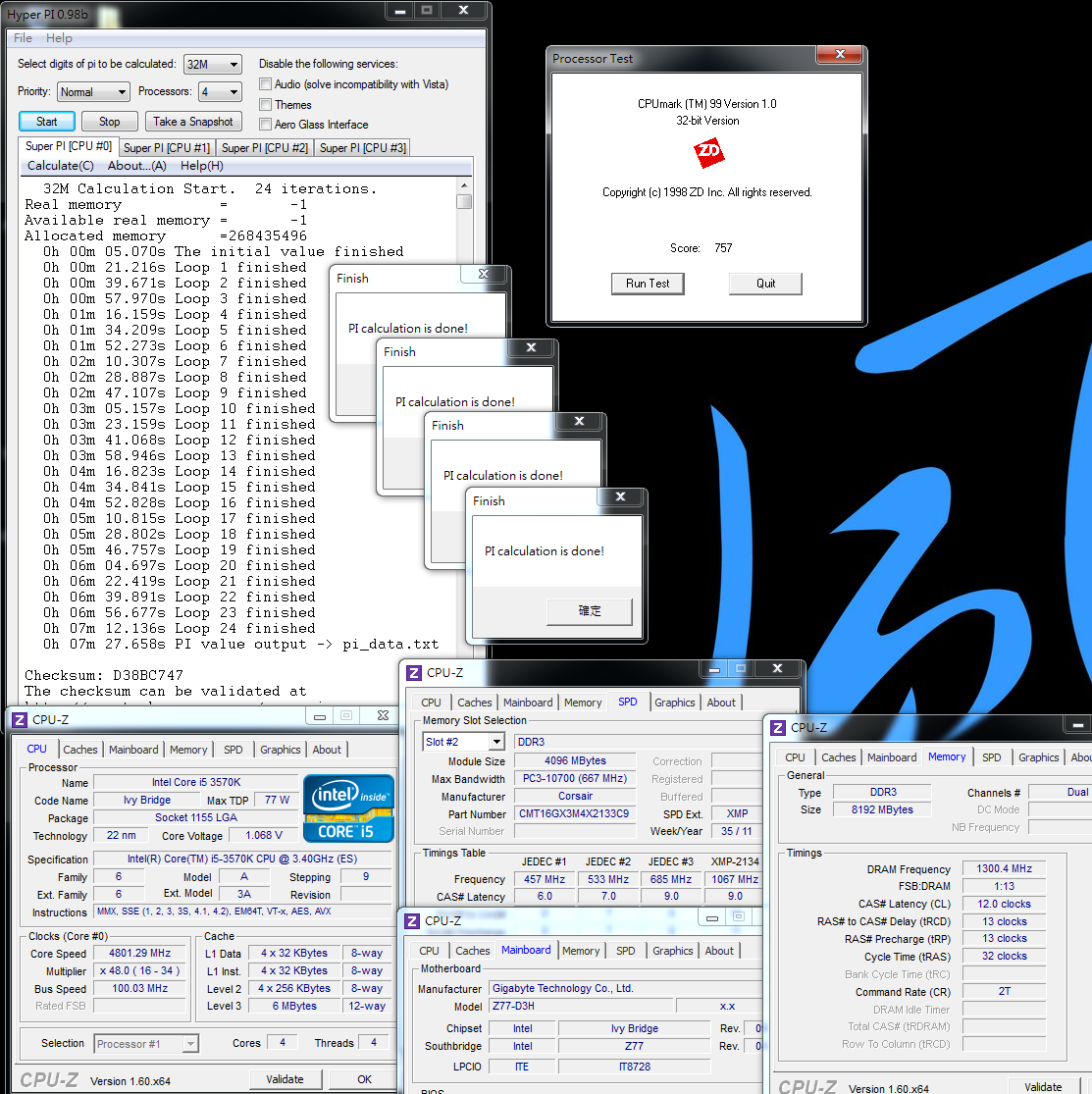Open Caches tab in CPU-Z Mainboard window

(x=472, y=951)
